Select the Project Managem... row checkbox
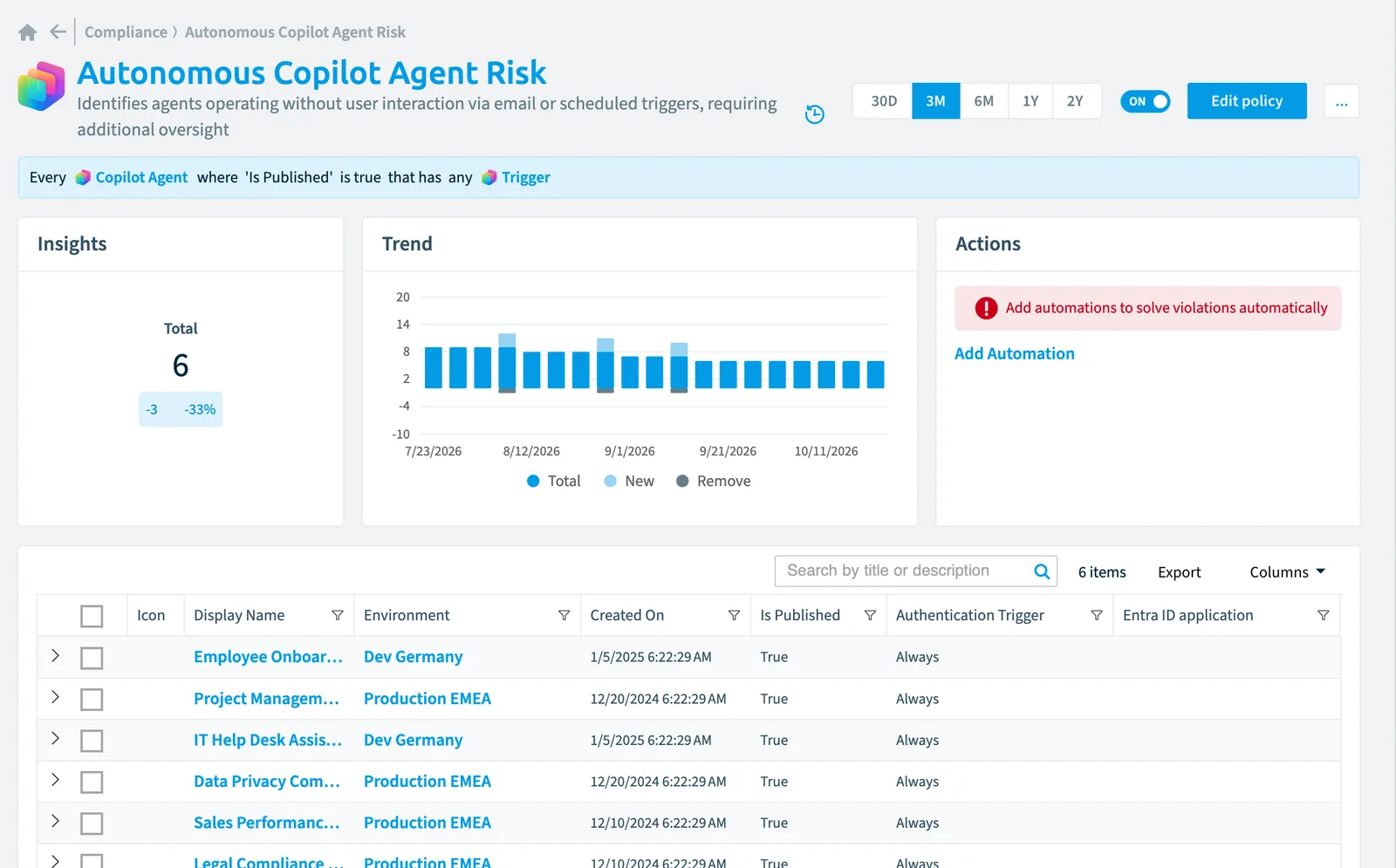1396x868 pixels. coord(92,700)
